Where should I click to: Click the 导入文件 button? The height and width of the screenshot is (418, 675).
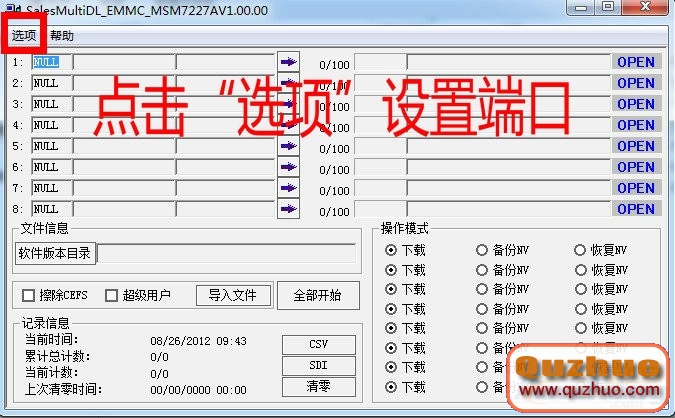point(233,295)
